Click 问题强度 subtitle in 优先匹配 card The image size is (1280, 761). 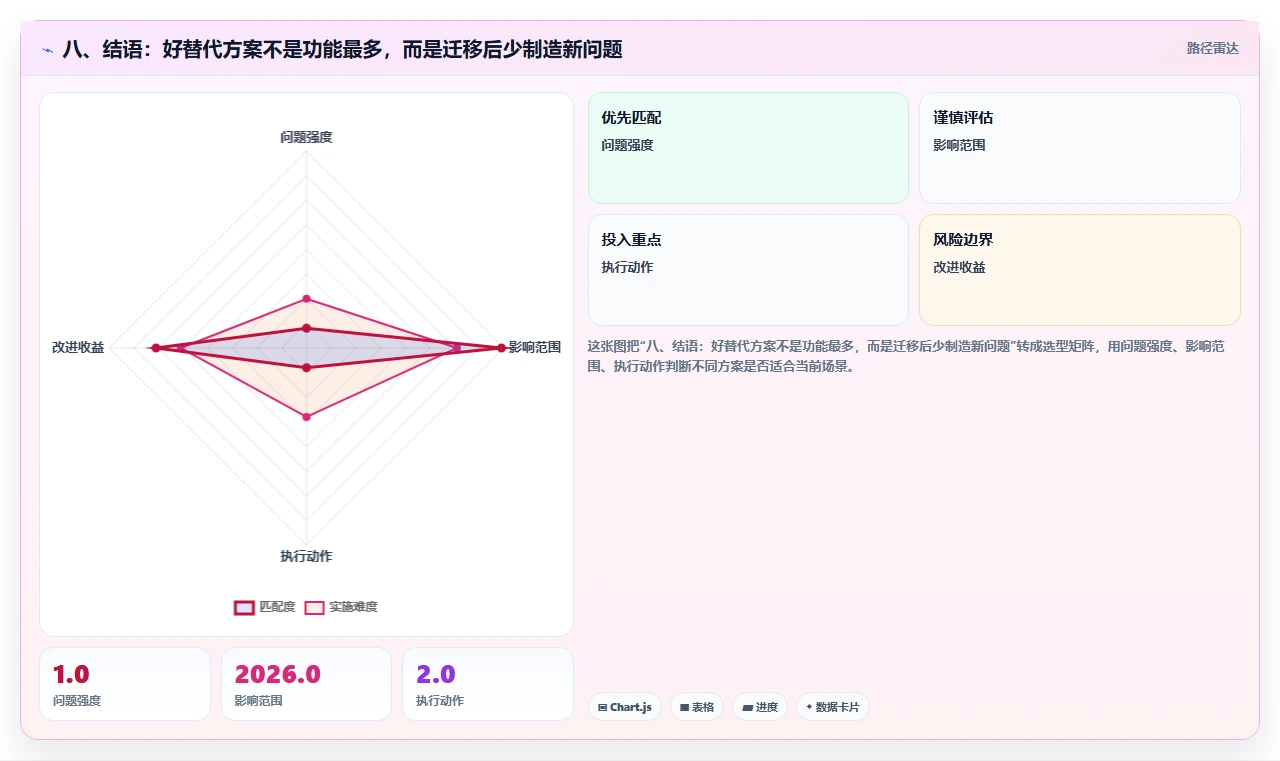point(627,145)
